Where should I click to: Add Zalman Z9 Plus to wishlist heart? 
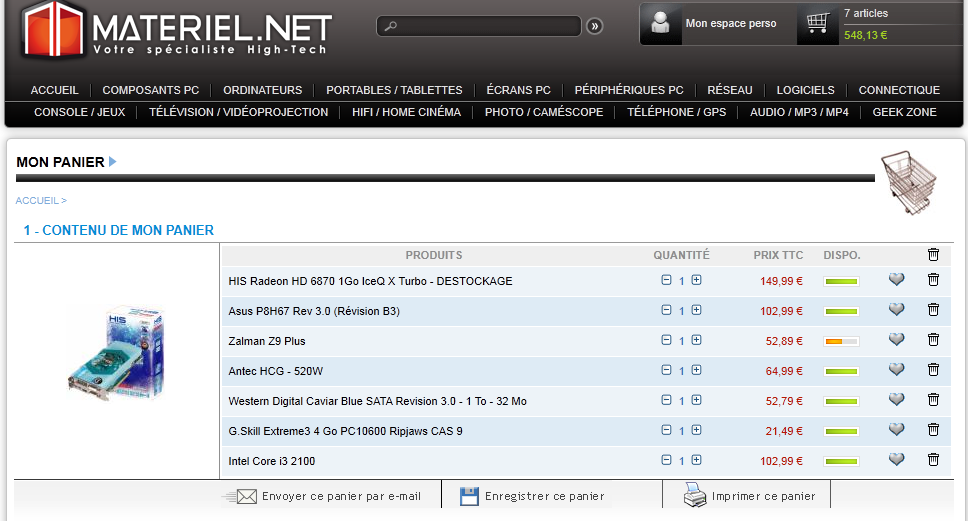coord(896,340)
